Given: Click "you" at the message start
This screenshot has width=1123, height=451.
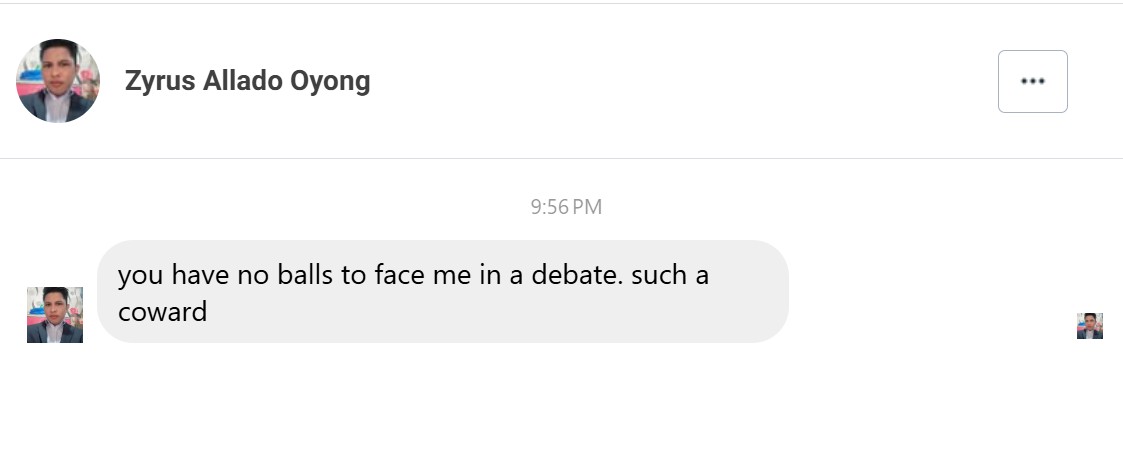Looking at the screenshot, I should point(138,275).
